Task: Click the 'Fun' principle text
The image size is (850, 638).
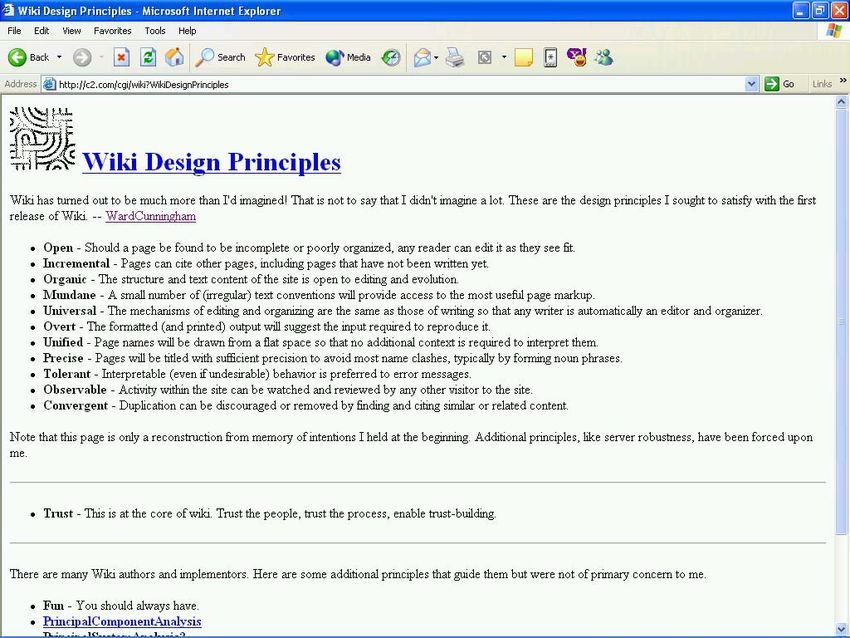Action: [54, 605]
